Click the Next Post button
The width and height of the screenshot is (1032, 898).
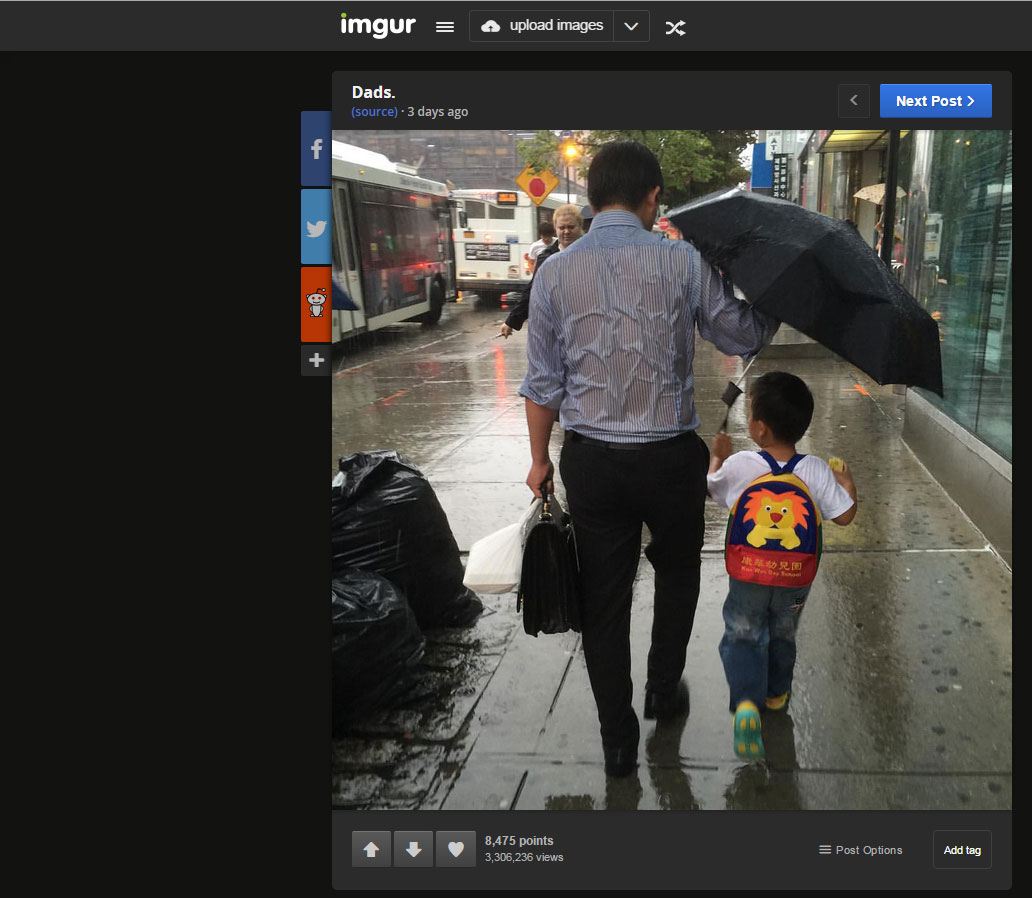(935, 100)
